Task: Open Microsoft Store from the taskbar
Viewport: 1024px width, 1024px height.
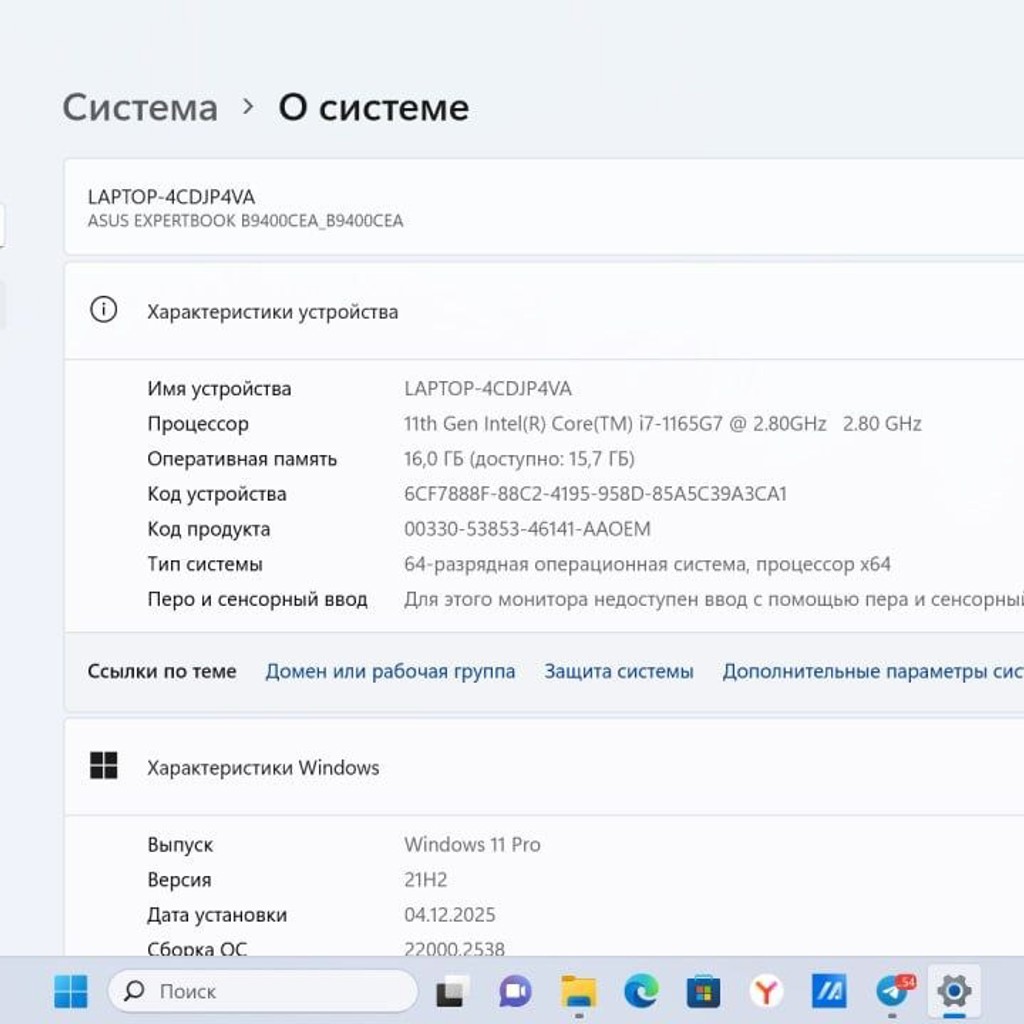Action: (x=703, y=992)
